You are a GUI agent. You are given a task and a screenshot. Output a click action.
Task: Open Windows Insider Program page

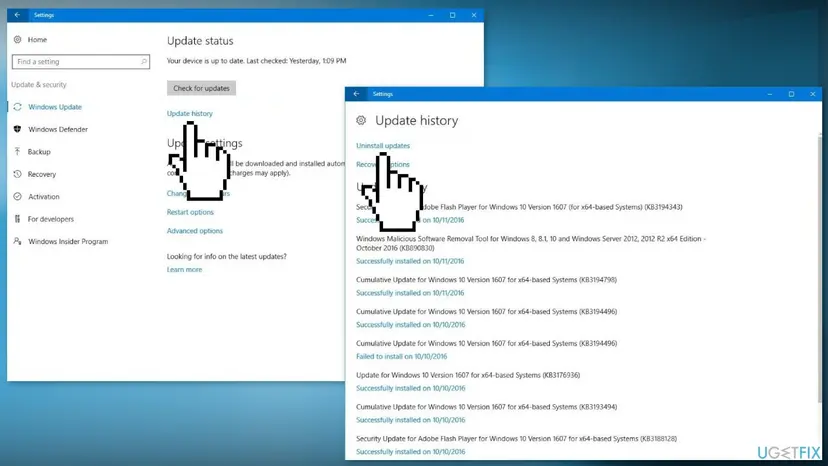[68, 241]
